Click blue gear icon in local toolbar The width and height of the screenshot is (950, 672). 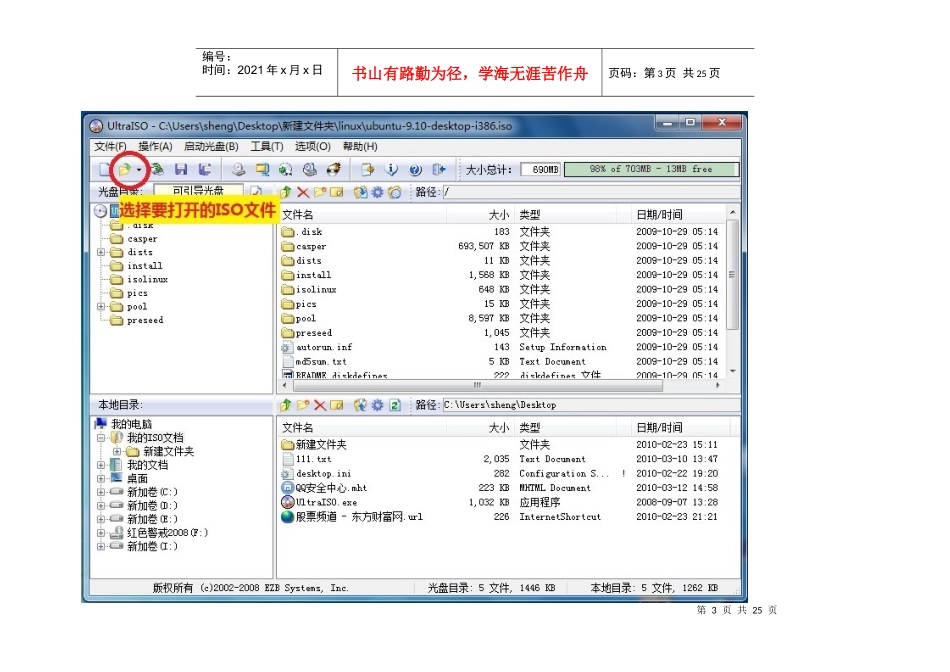tap(377, 405)
